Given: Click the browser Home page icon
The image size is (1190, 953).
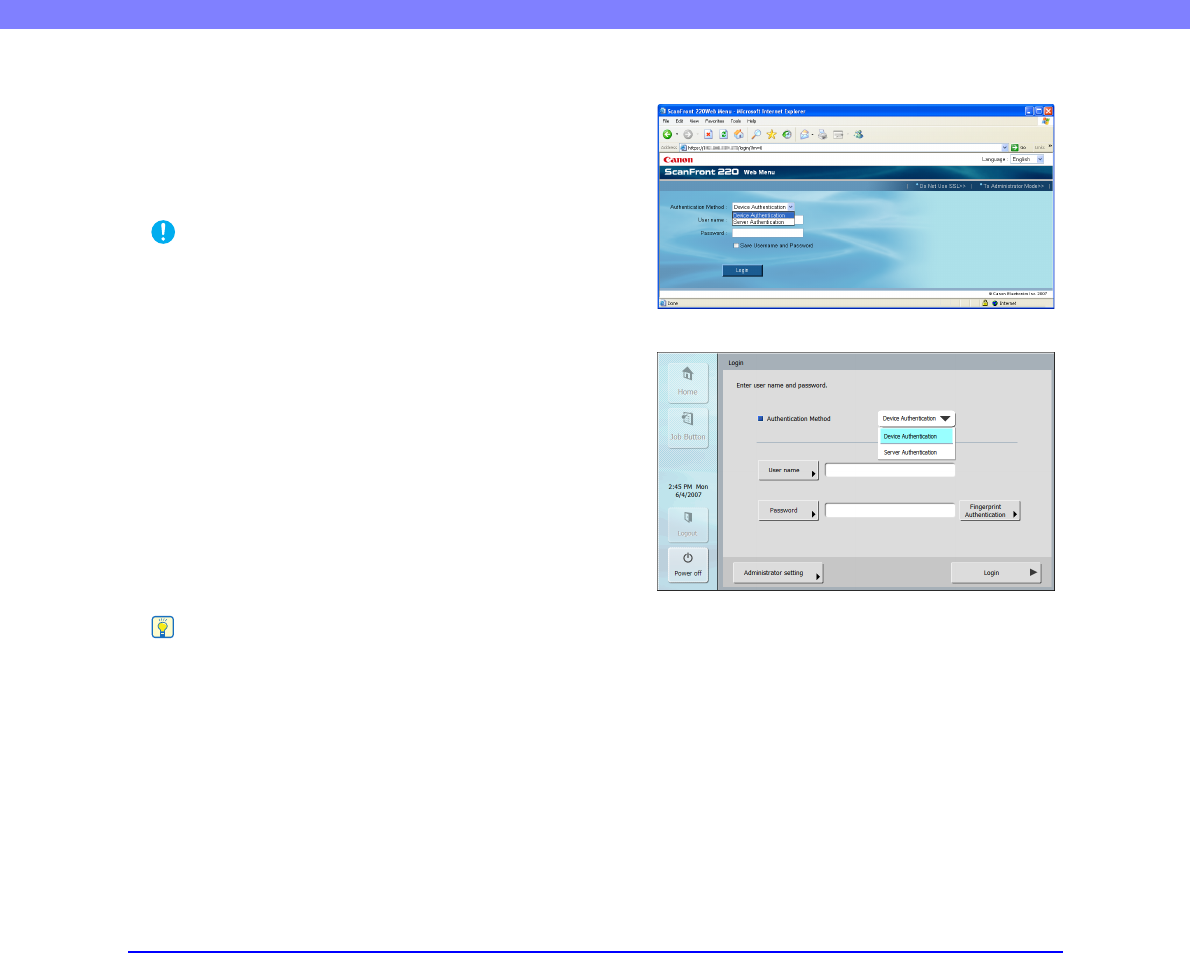Looking at the screenshot, I should pyautogui.click(x=738, y=134).
